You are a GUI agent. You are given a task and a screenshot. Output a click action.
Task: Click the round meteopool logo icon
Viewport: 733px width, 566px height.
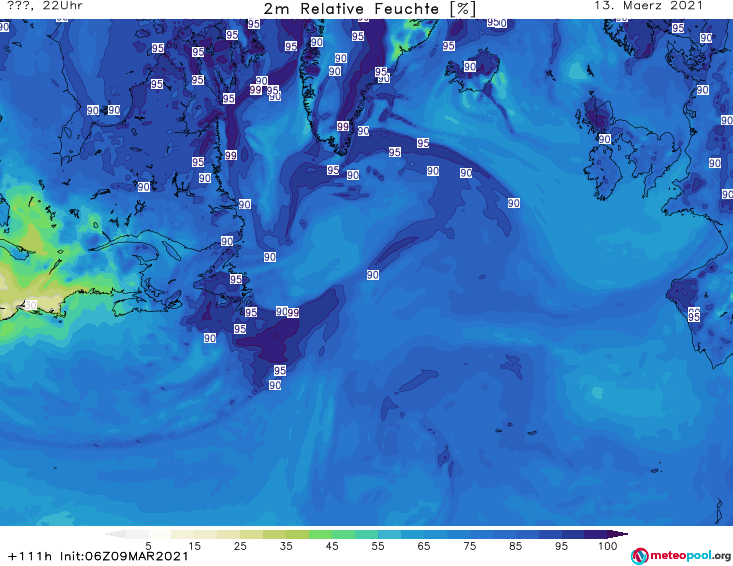point(639,556)
